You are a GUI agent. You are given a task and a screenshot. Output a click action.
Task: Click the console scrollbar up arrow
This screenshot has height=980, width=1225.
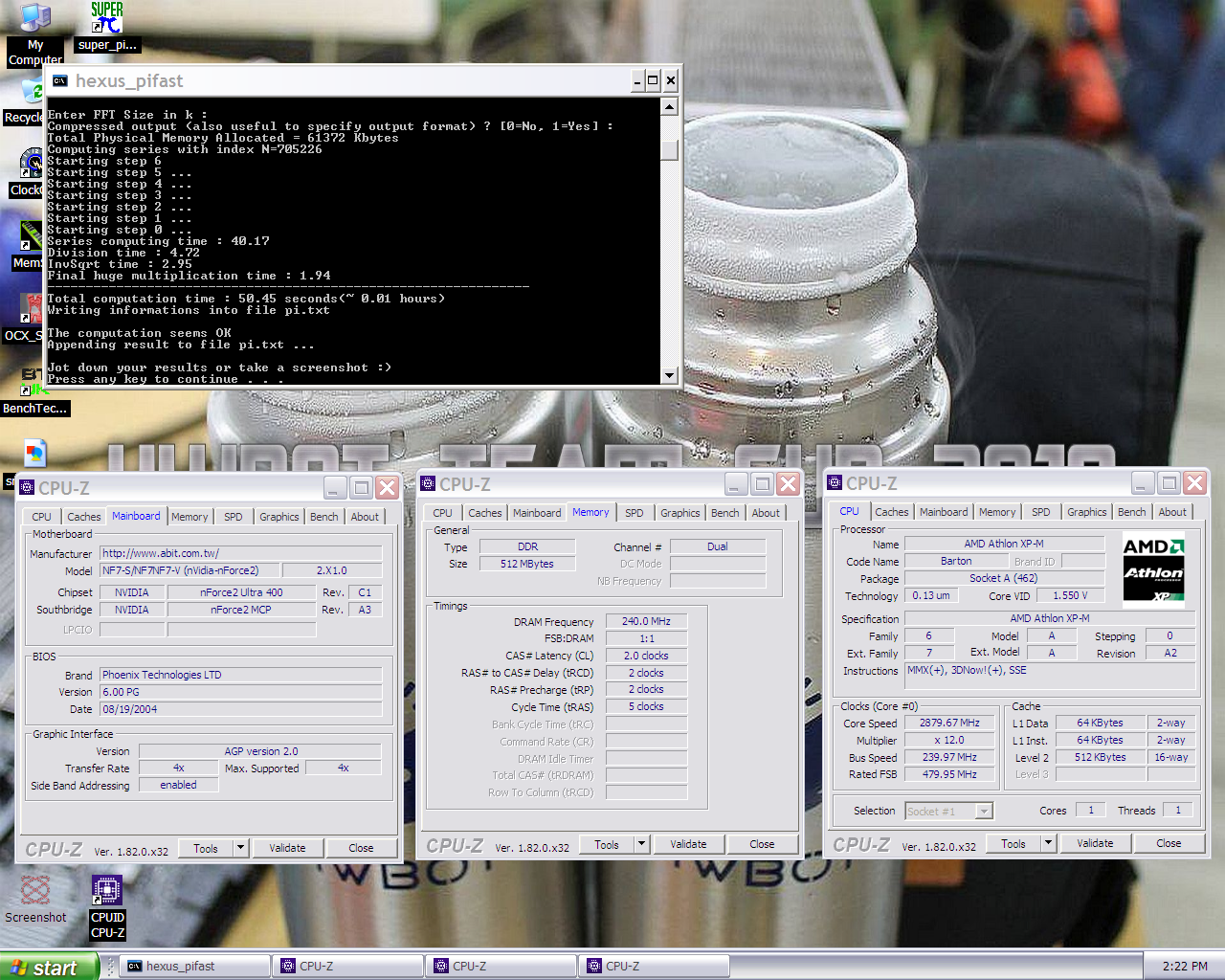click(670, 106)
